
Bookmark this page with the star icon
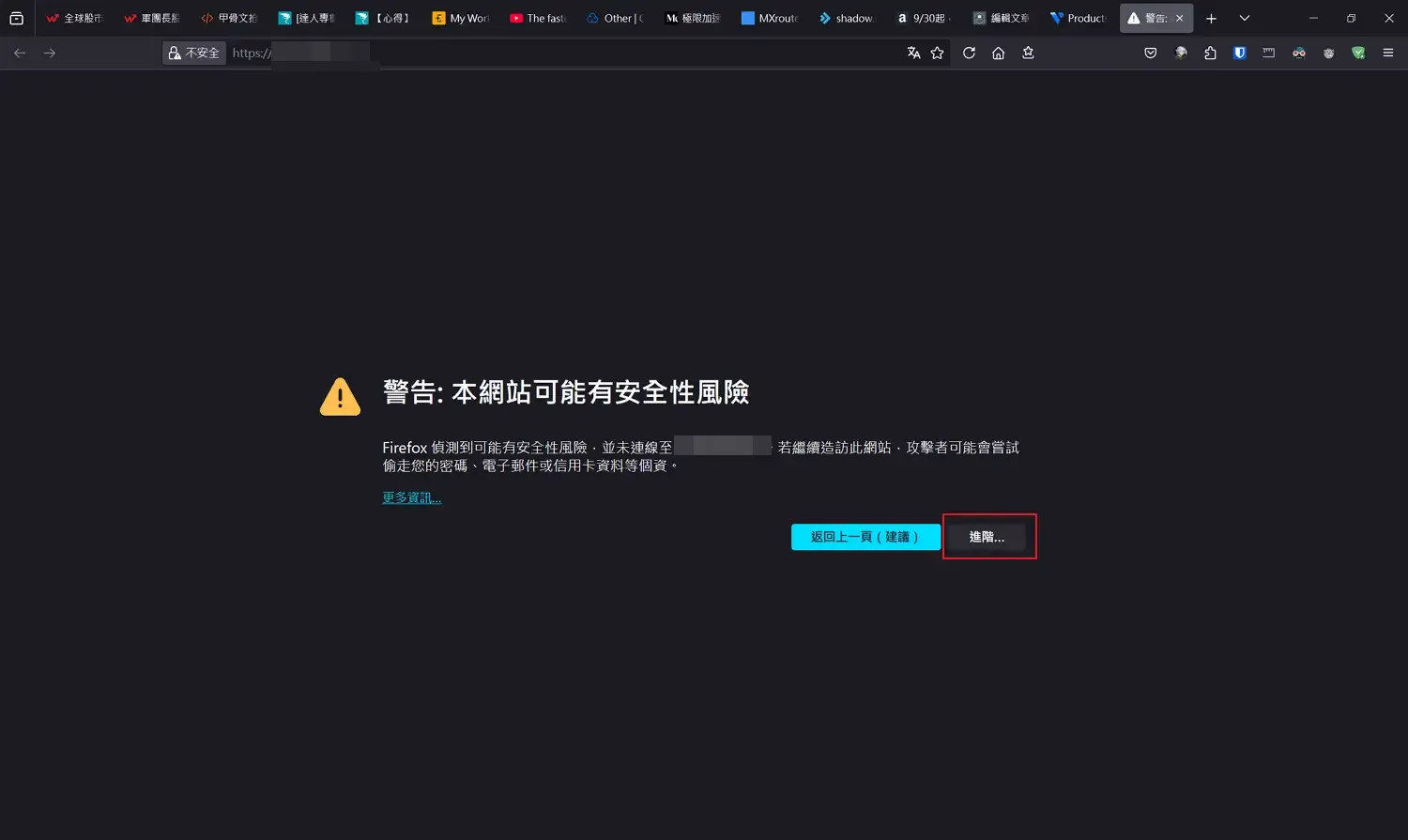(x=937, y=53)
